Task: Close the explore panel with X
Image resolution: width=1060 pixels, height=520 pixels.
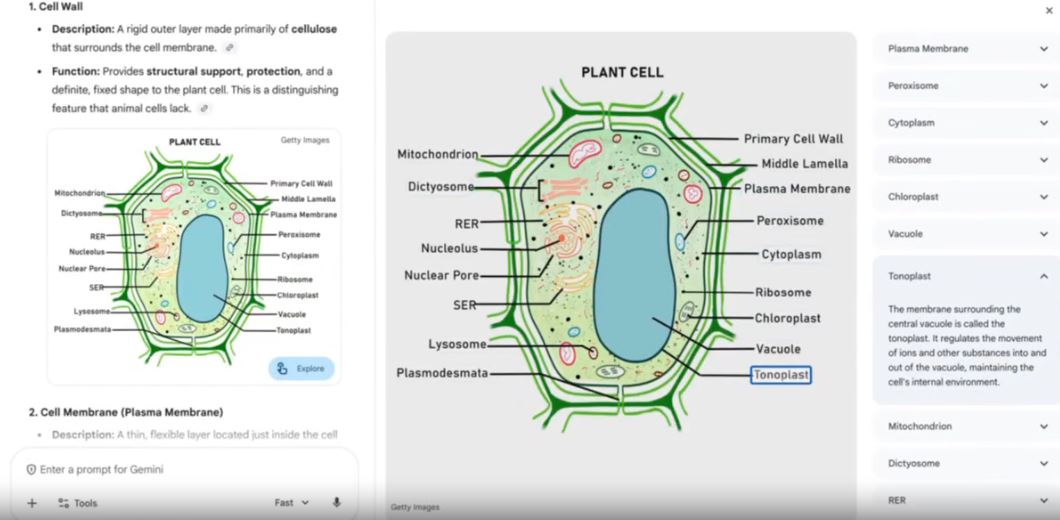Action: click(x=1049, y=10)
